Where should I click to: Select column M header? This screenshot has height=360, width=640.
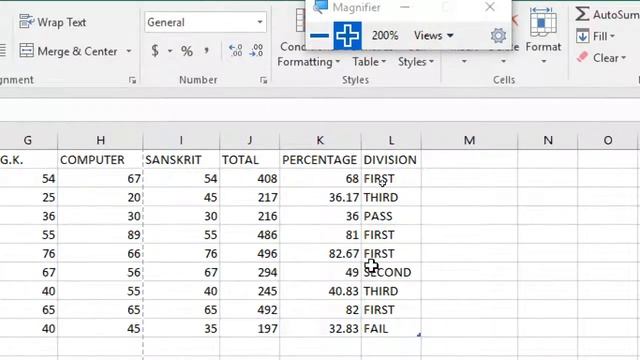click(469, 140)
